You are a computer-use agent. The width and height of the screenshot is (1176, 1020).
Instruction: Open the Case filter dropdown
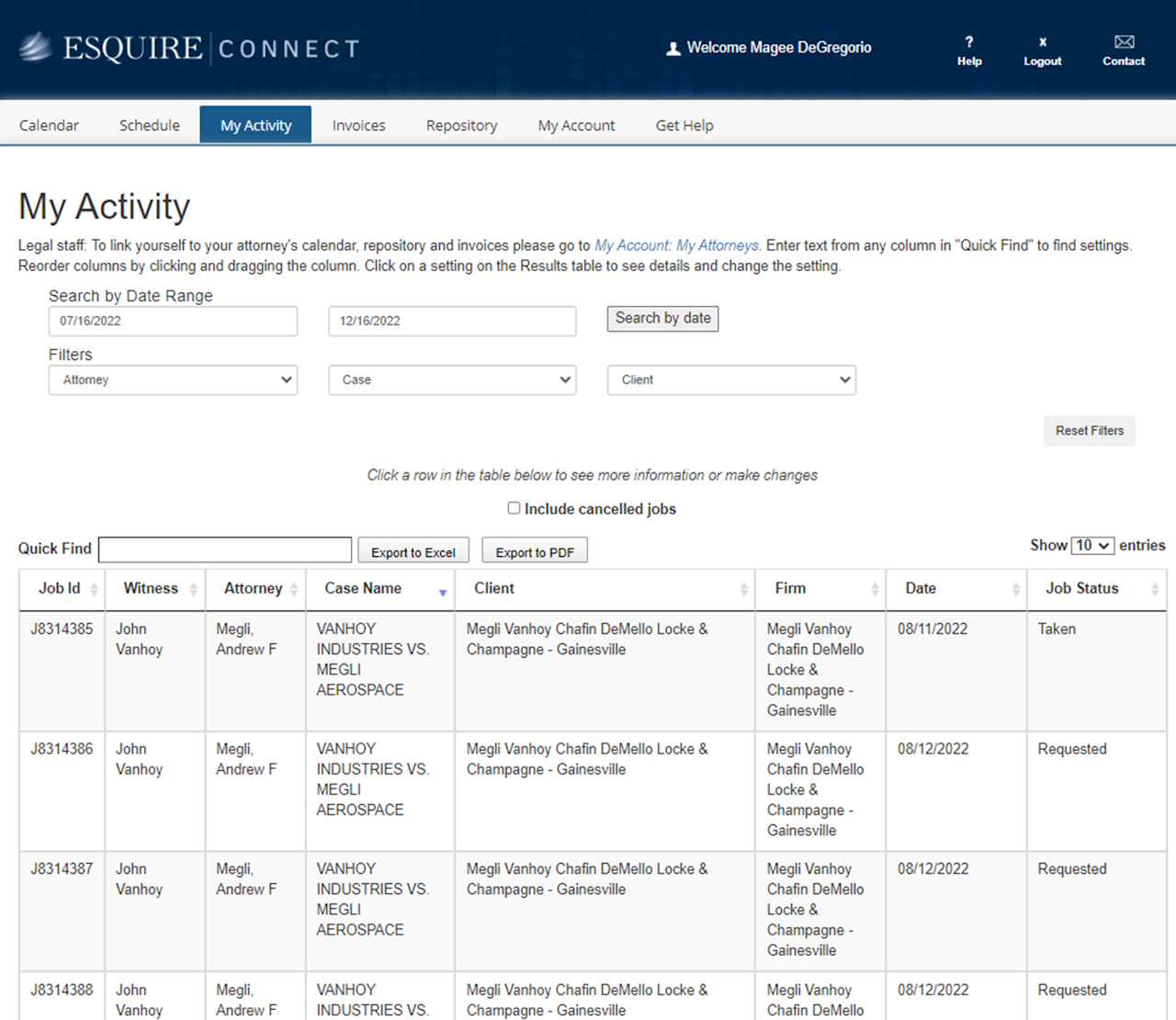(x=452, y=380)
